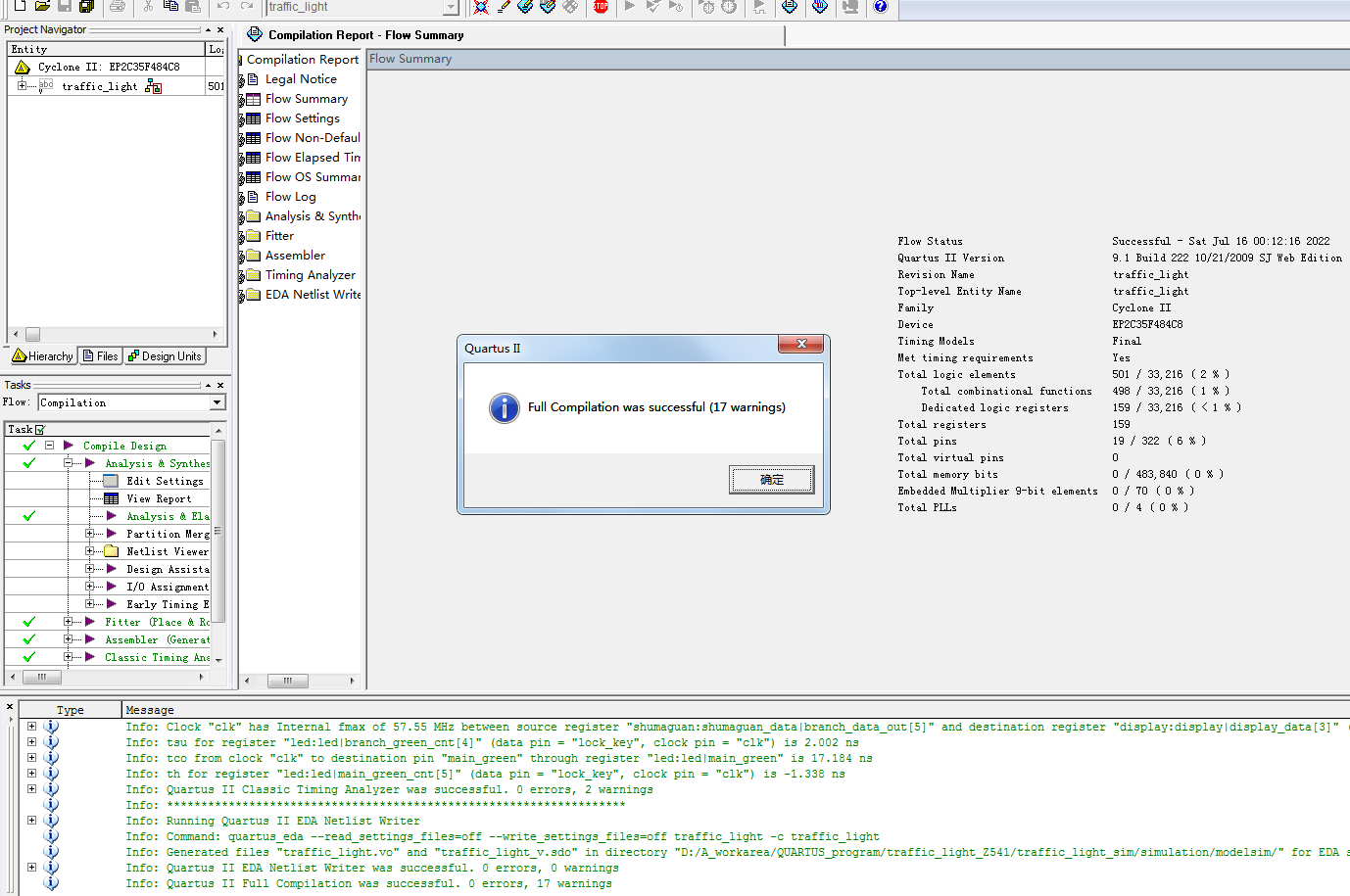Click the Save All toolbar icon

[86, 6]
